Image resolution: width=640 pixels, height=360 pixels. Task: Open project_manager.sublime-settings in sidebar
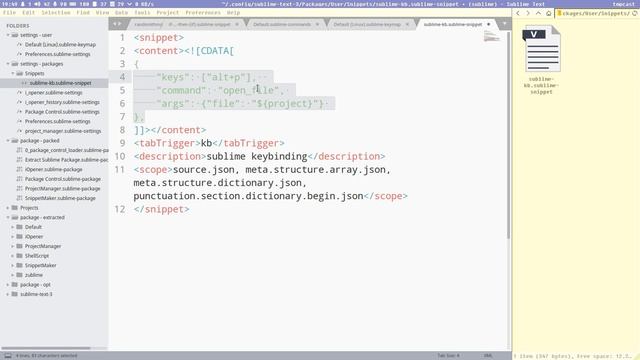pyautogui.click(x=63, y=131)
